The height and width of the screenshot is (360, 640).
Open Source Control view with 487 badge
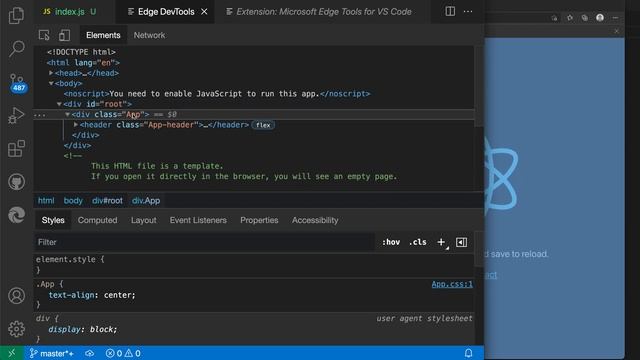coord(17,82)
